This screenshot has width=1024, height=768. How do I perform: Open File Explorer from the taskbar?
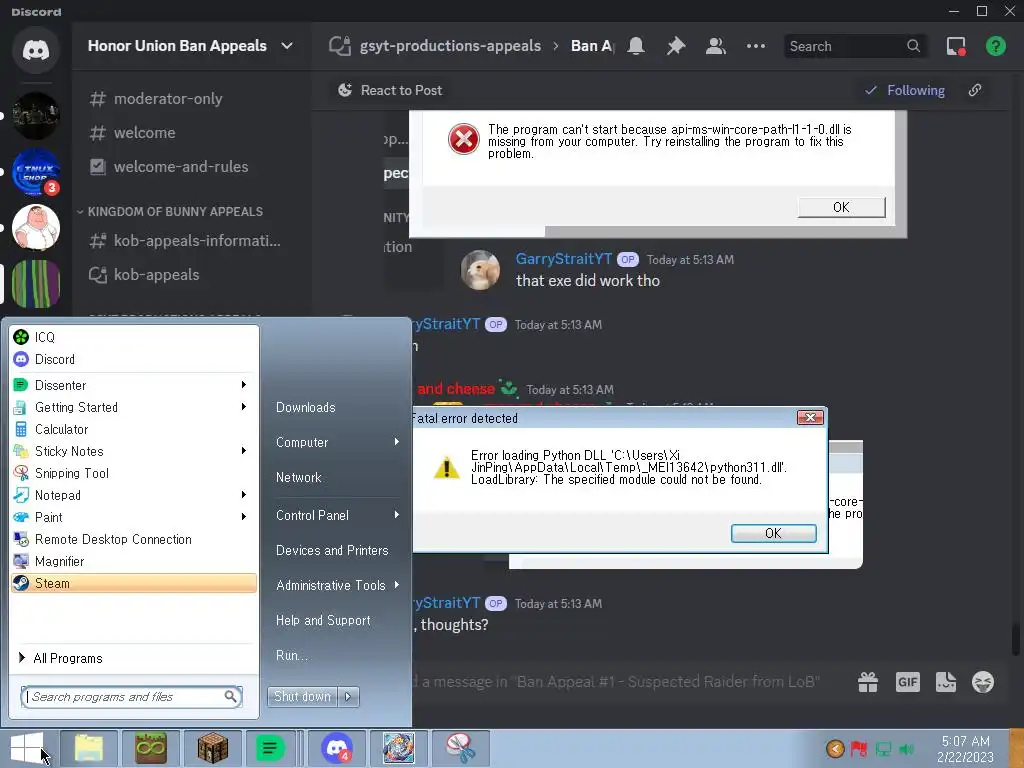coord(89,748)
